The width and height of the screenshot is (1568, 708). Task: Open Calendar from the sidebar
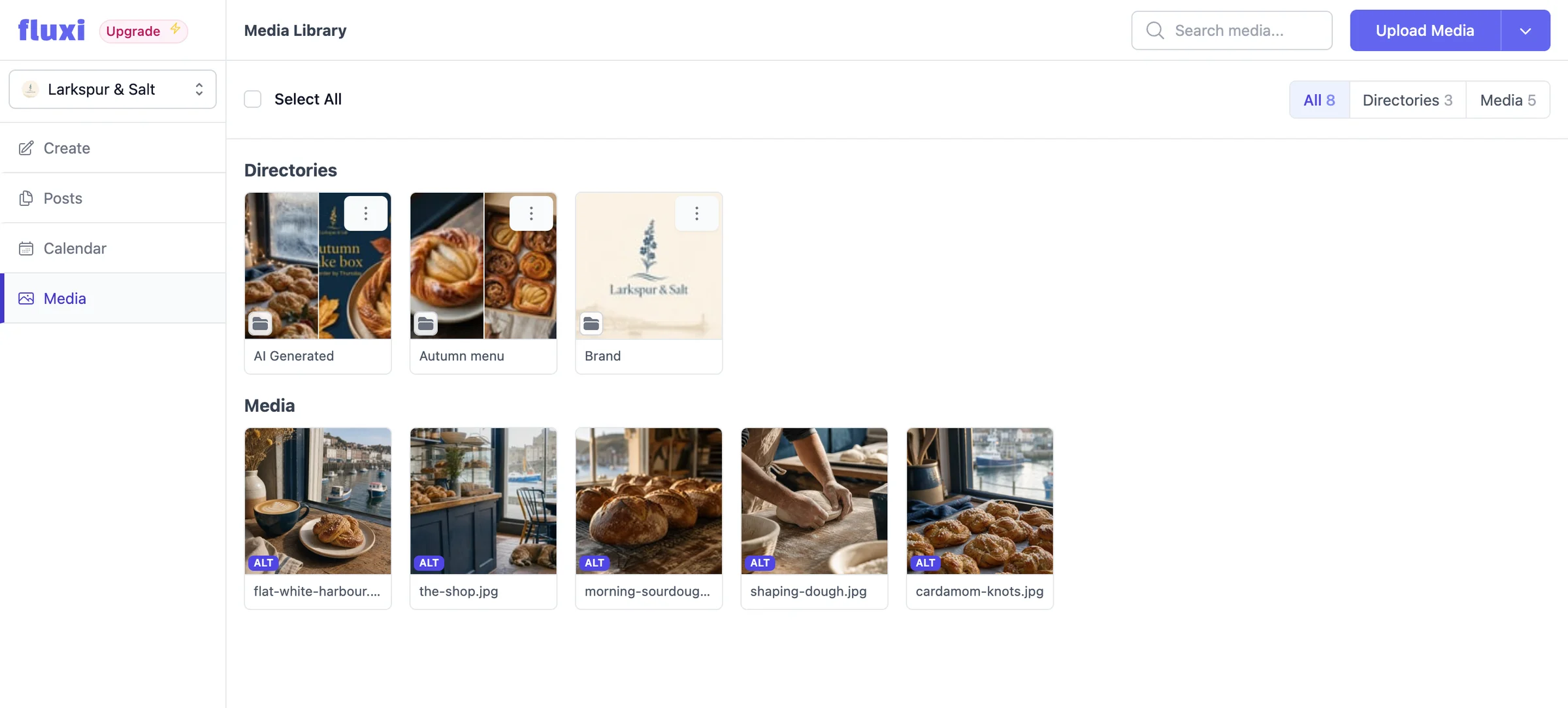pos(114,248)
